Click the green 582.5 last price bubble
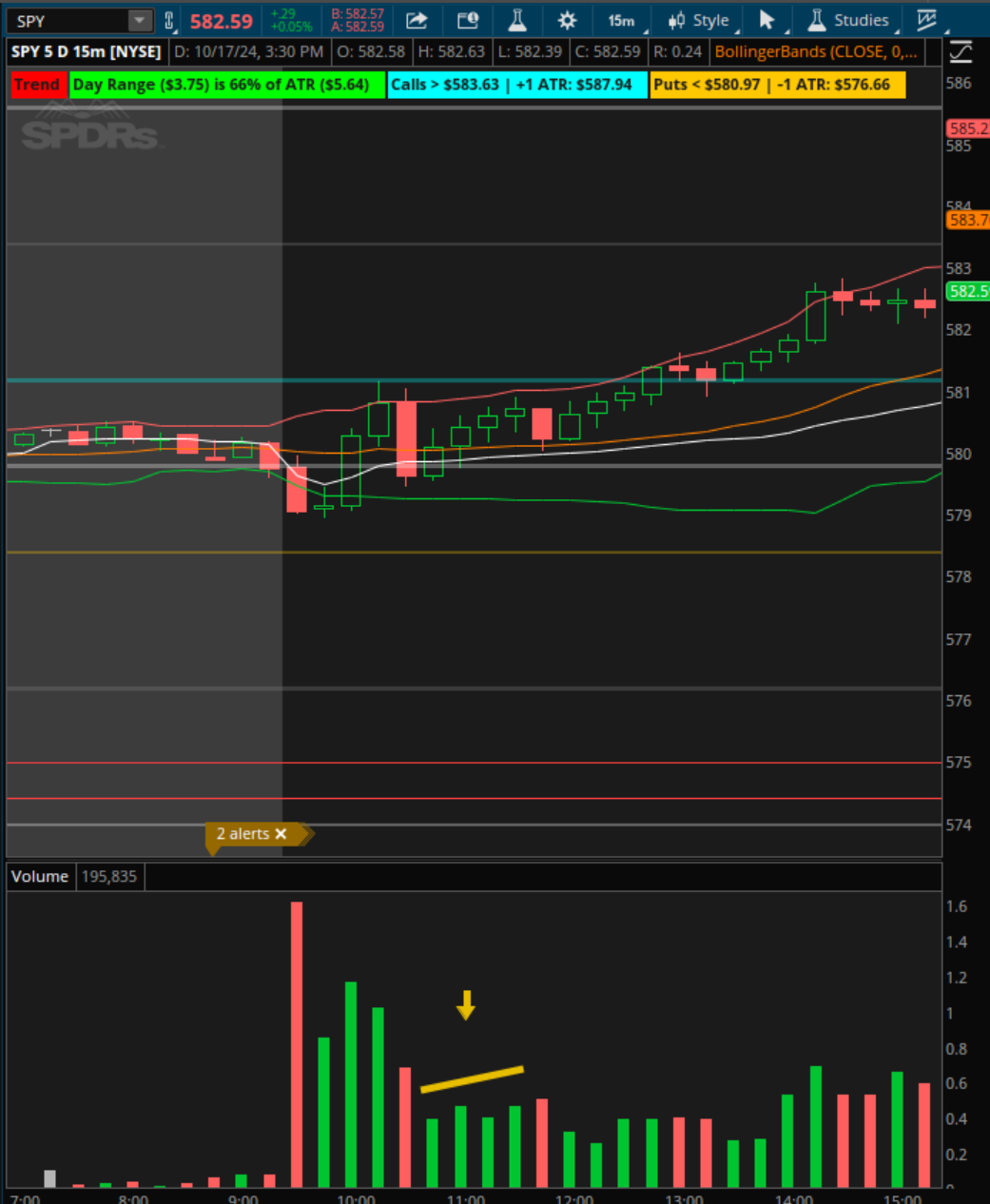Screen dimensions: 990x1204 point(967,291)
